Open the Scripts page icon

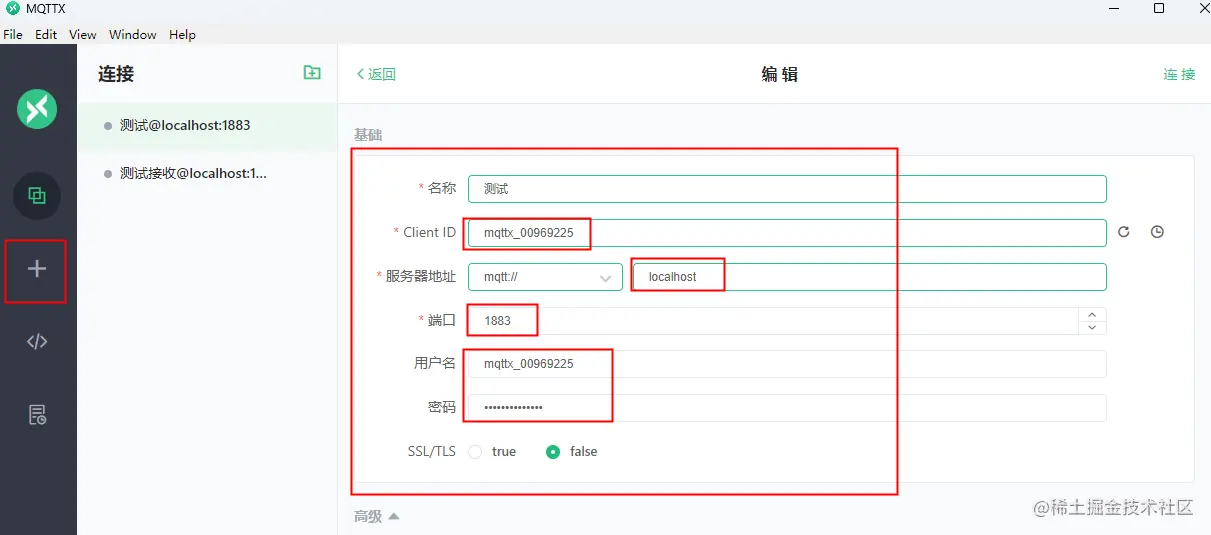(37, 341)
